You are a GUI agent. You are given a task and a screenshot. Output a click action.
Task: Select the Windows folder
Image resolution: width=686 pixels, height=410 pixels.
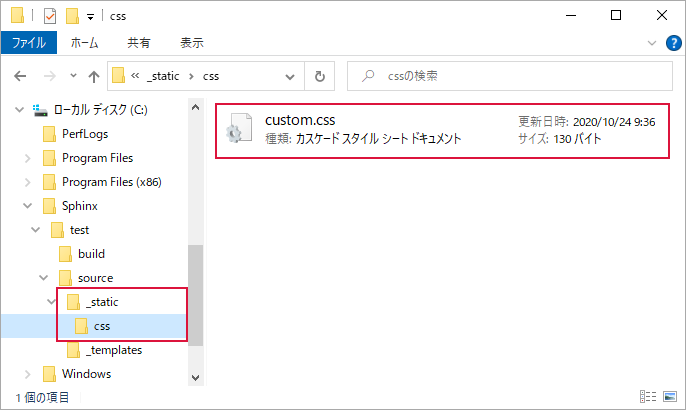tap(86, 374)
